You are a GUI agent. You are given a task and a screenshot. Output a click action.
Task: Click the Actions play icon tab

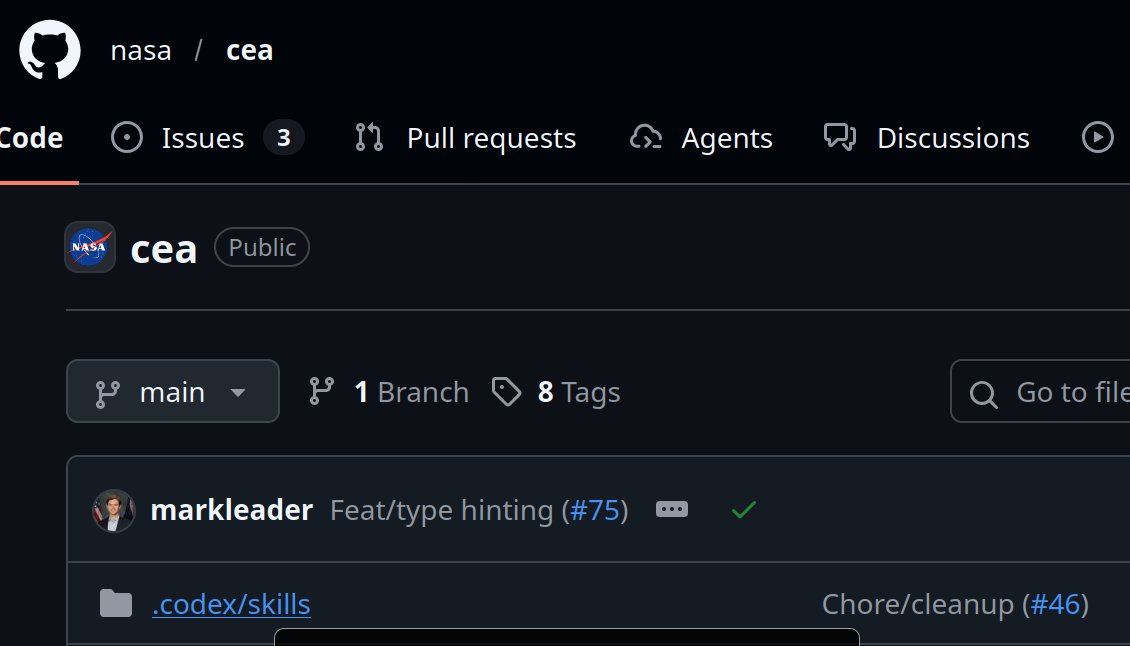point(1098,137)
